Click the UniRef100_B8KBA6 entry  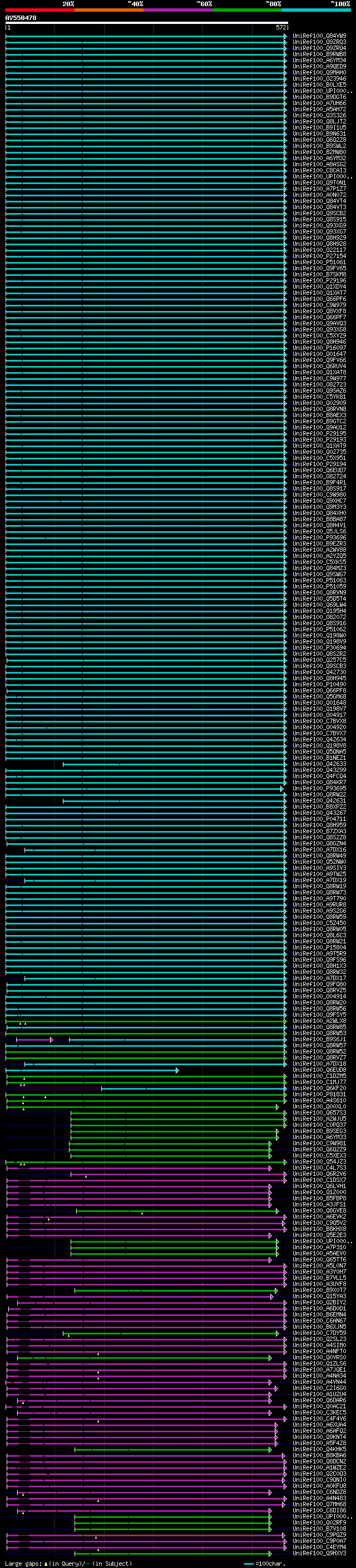tap(319, 1456)
